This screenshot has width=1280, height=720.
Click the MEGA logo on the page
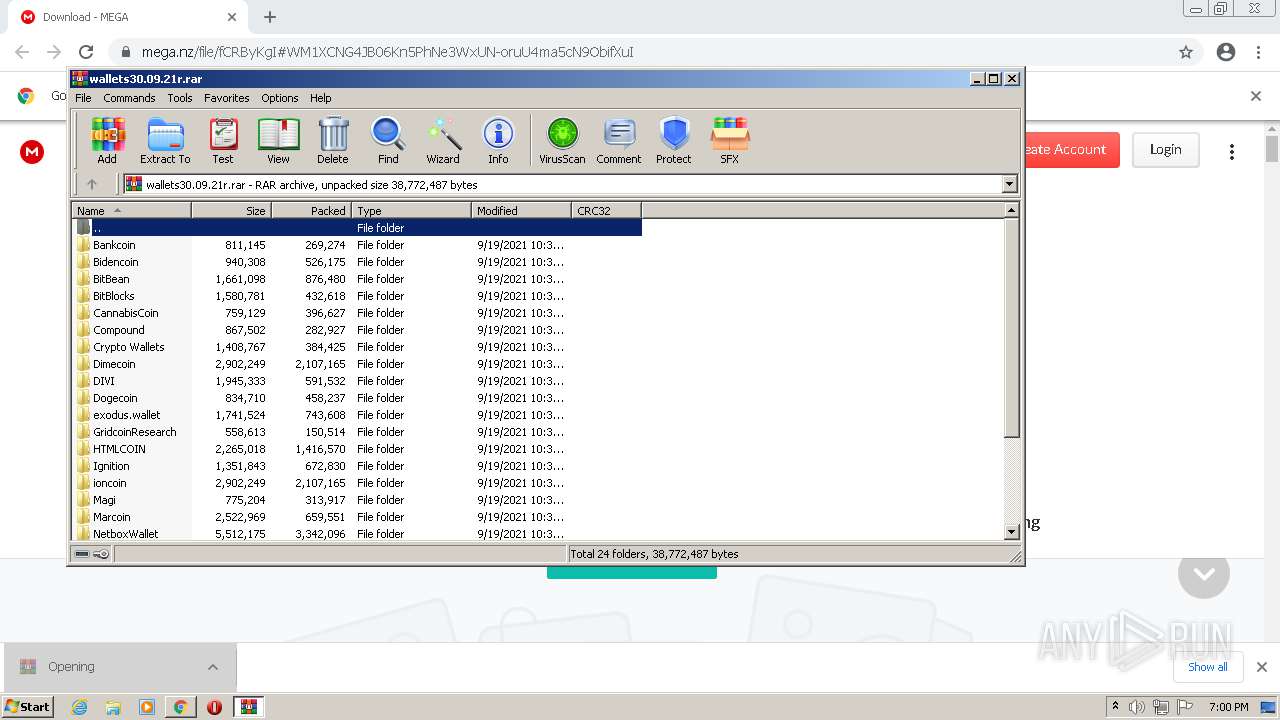32,152
